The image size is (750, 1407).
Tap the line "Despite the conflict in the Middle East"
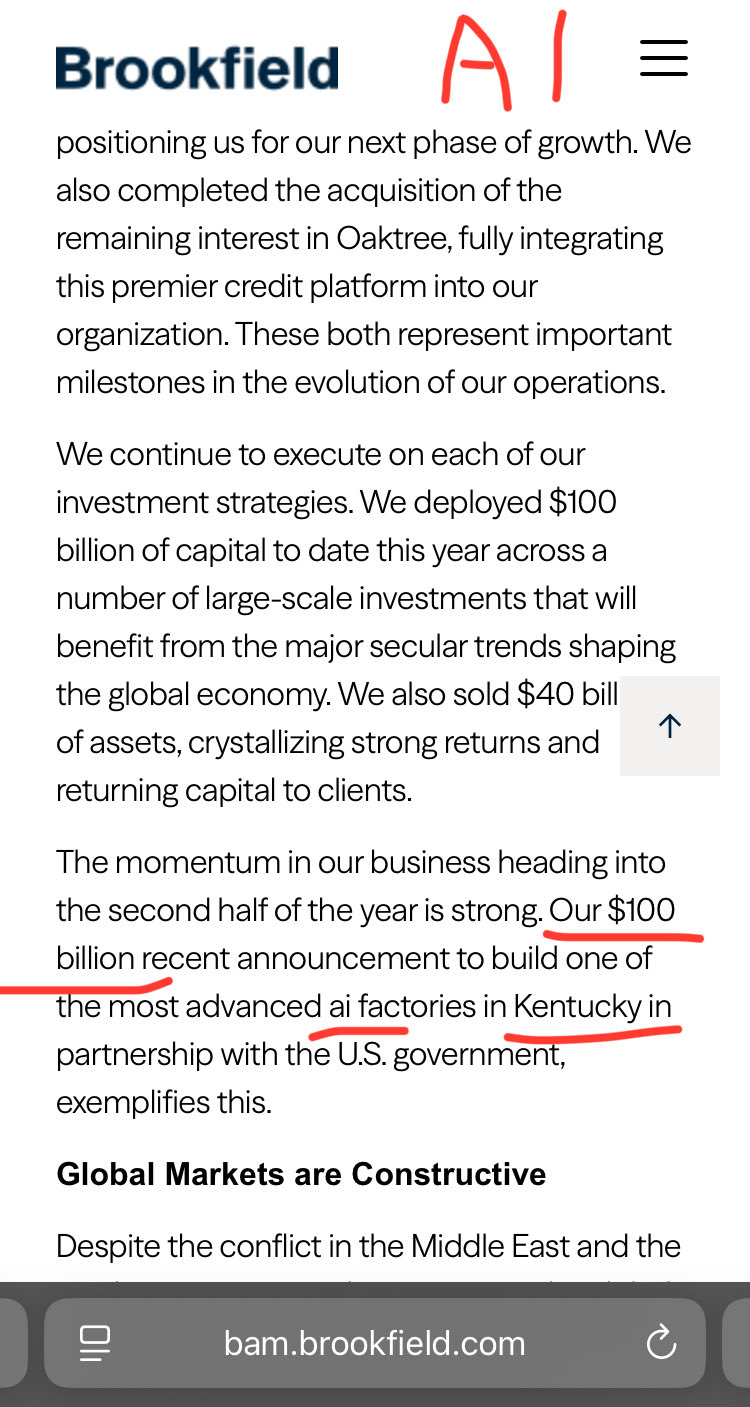369,1246
